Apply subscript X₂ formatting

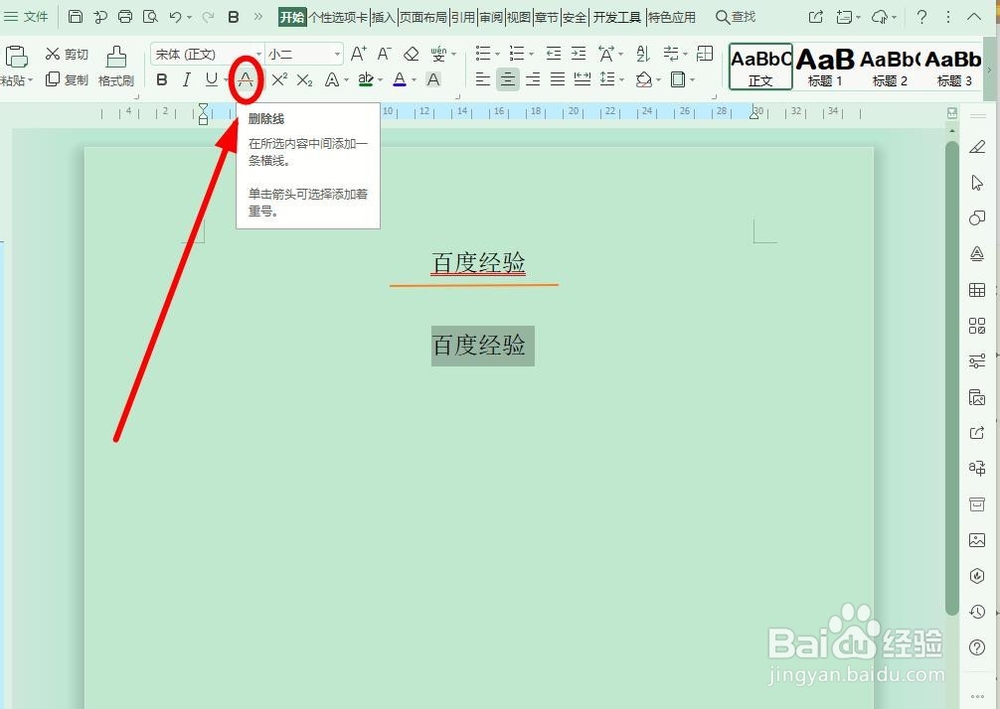click(305, 80)
